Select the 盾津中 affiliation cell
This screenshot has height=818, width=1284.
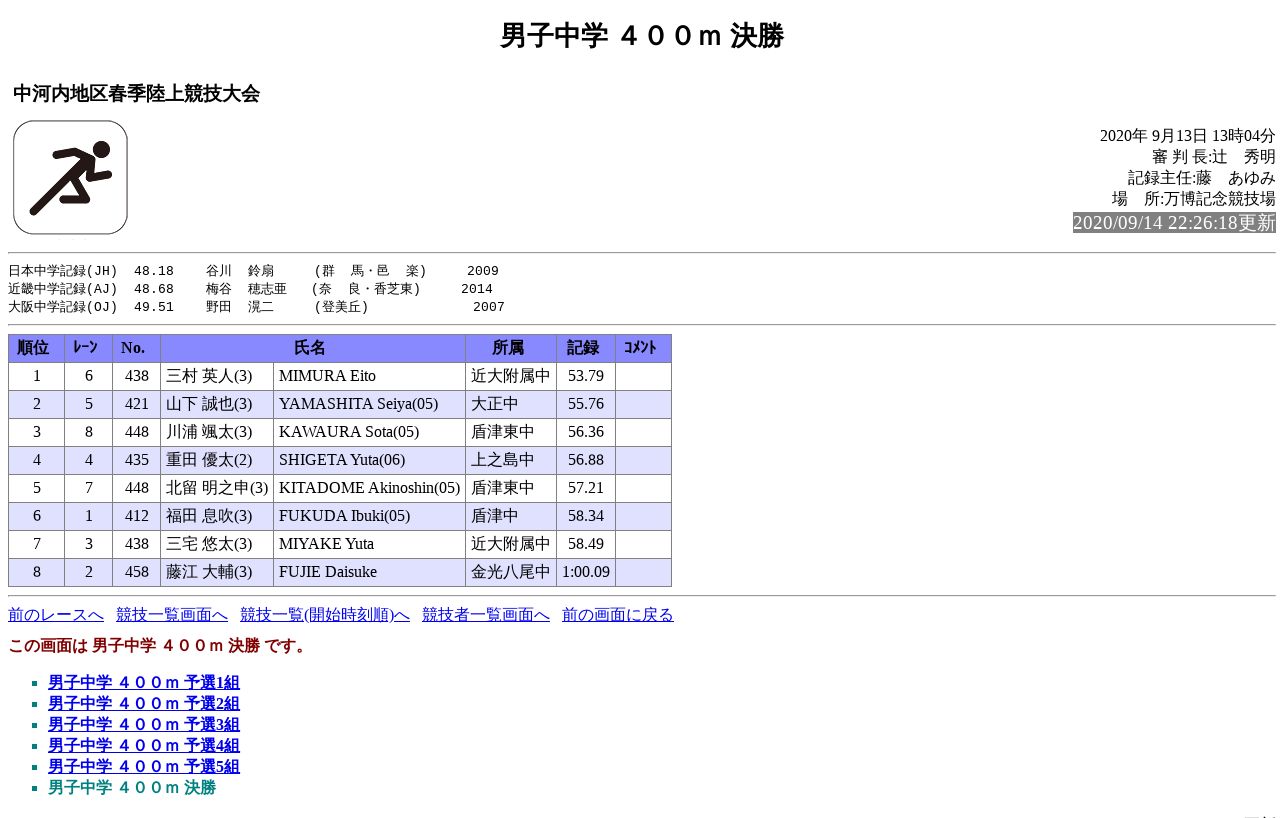click(511, 516)
